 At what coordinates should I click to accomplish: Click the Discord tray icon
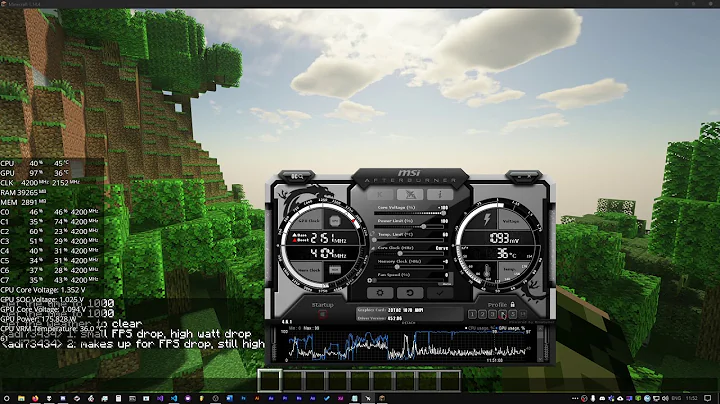coord(602,398)
